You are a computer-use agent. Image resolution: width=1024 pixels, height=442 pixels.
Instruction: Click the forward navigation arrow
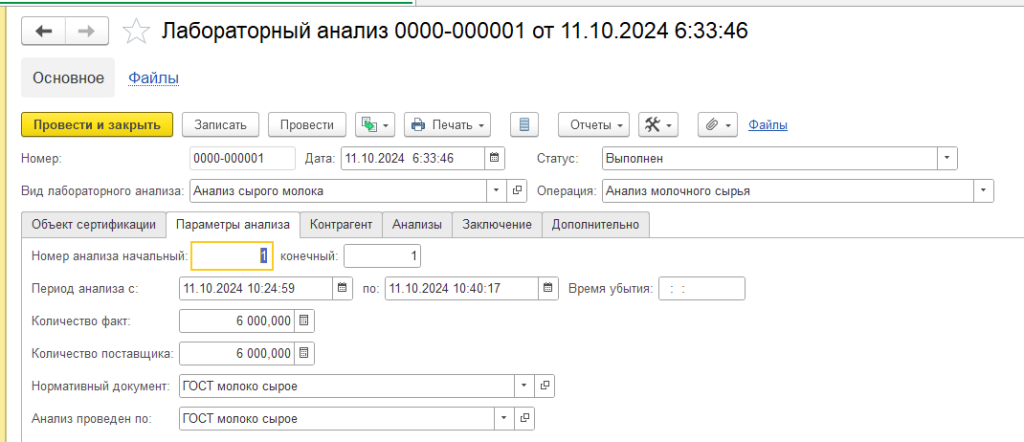pos(87,32)
